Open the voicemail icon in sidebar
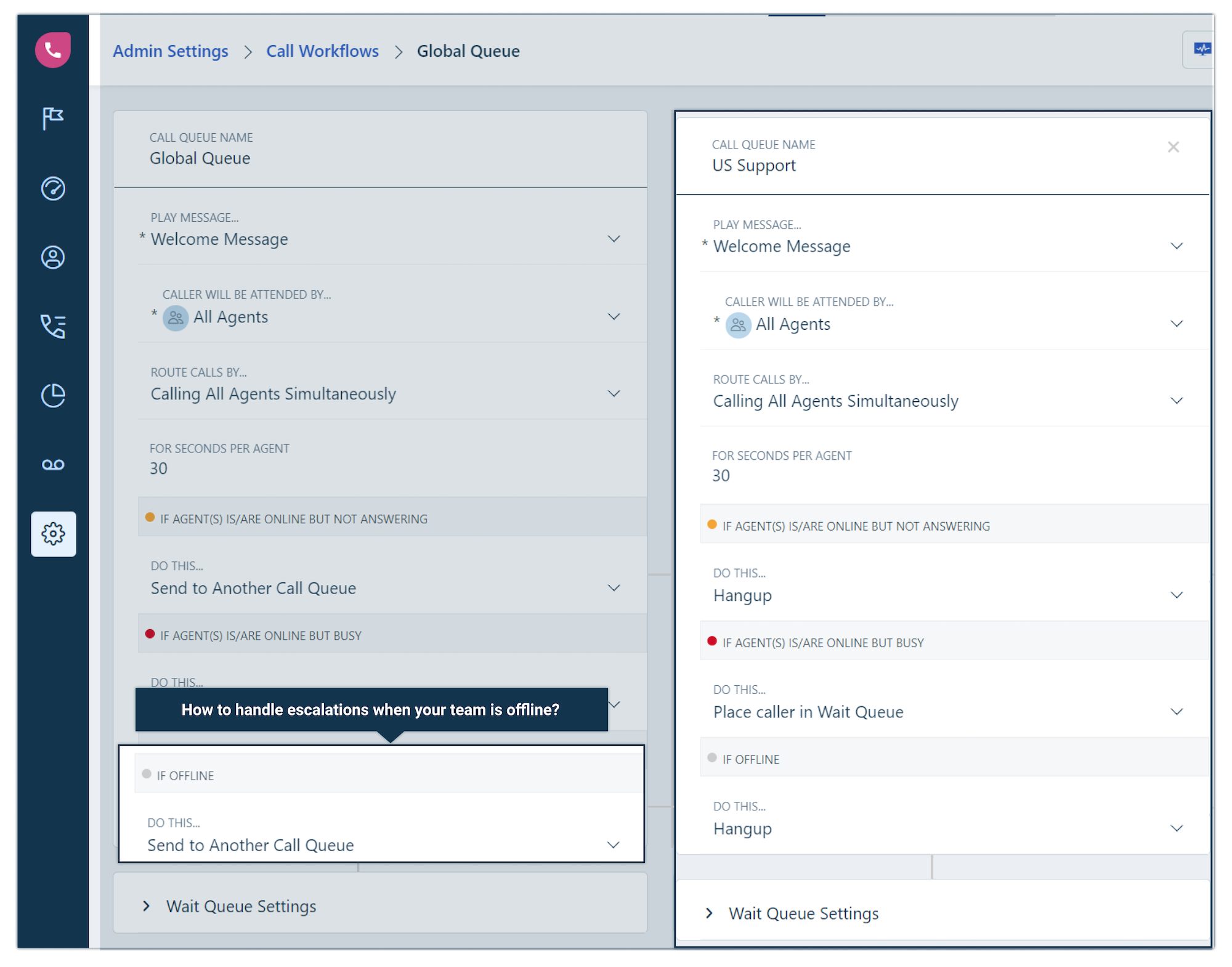Screen dimensions: 1232x967 (53, 465)
